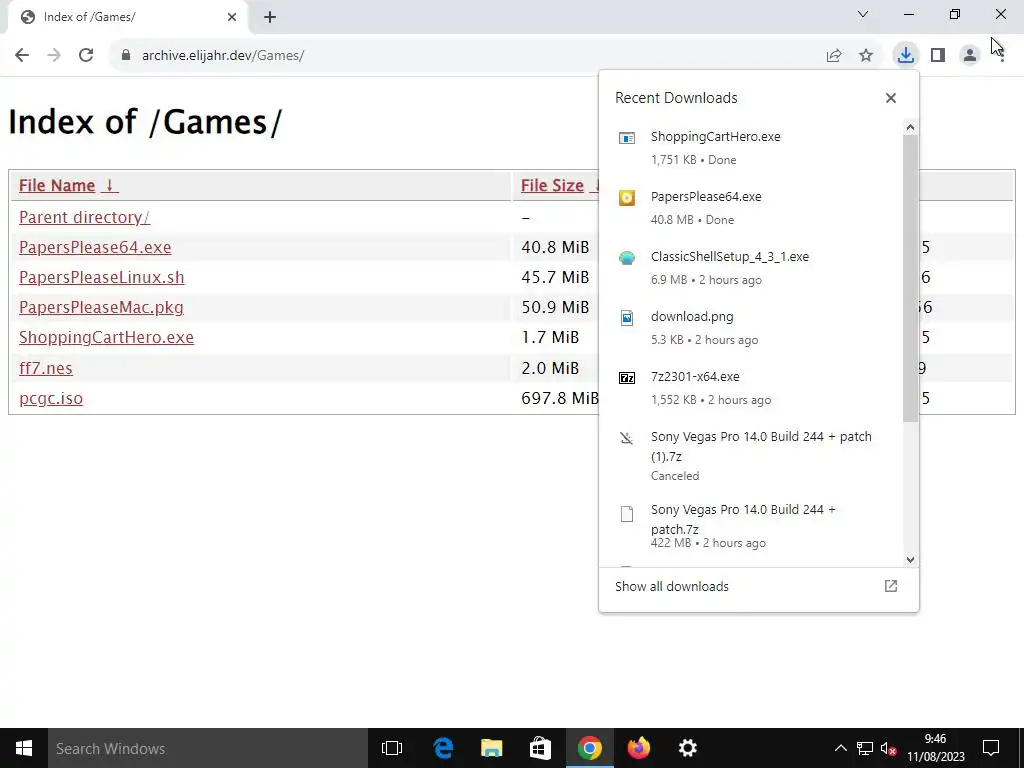Download the pcgc.iso file
Image resolution: width=1024 pixels, height=768 pixels.
(x=51, y=398)
